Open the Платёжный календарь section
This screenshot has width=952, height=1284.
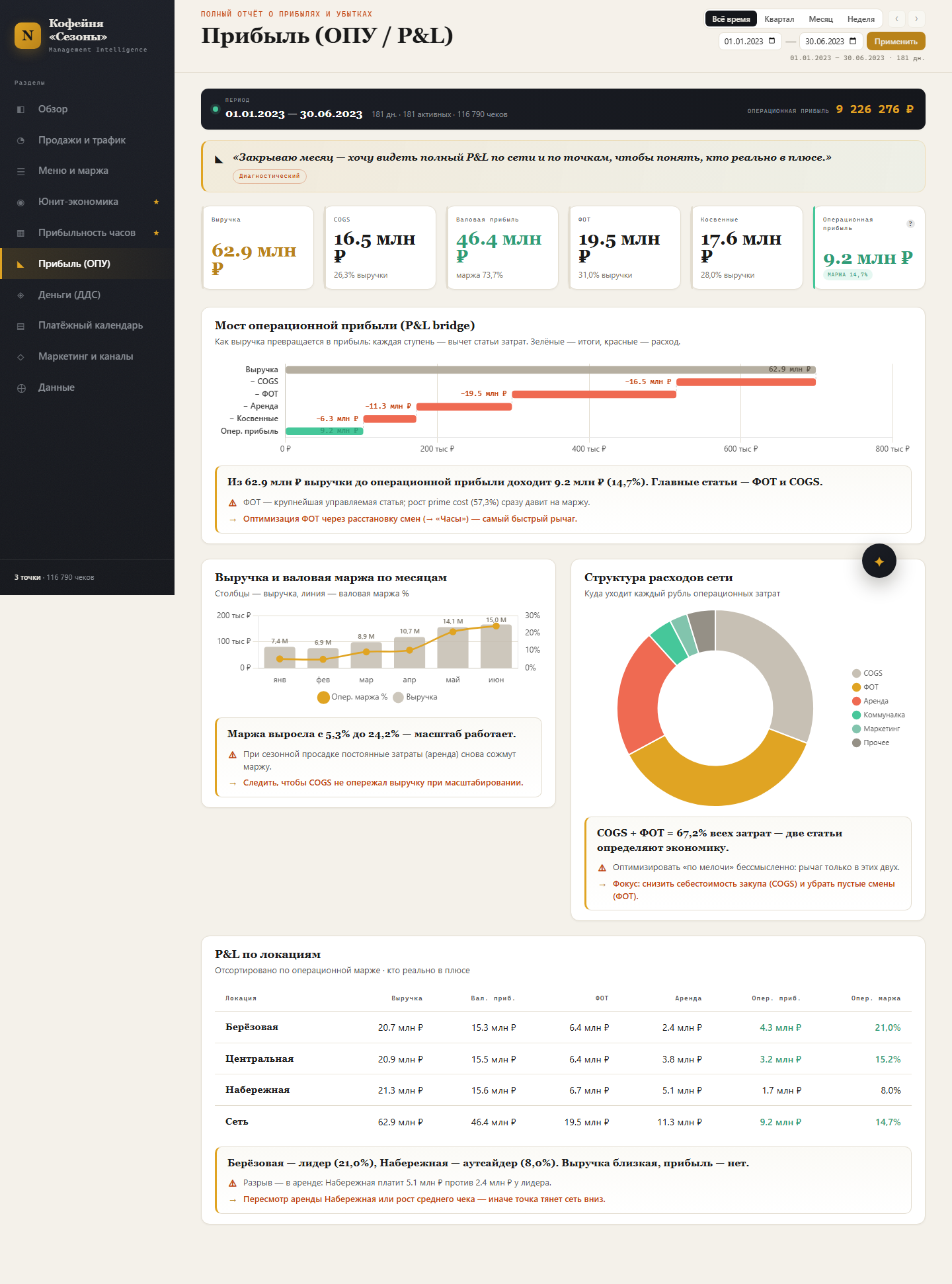(87, 325)
